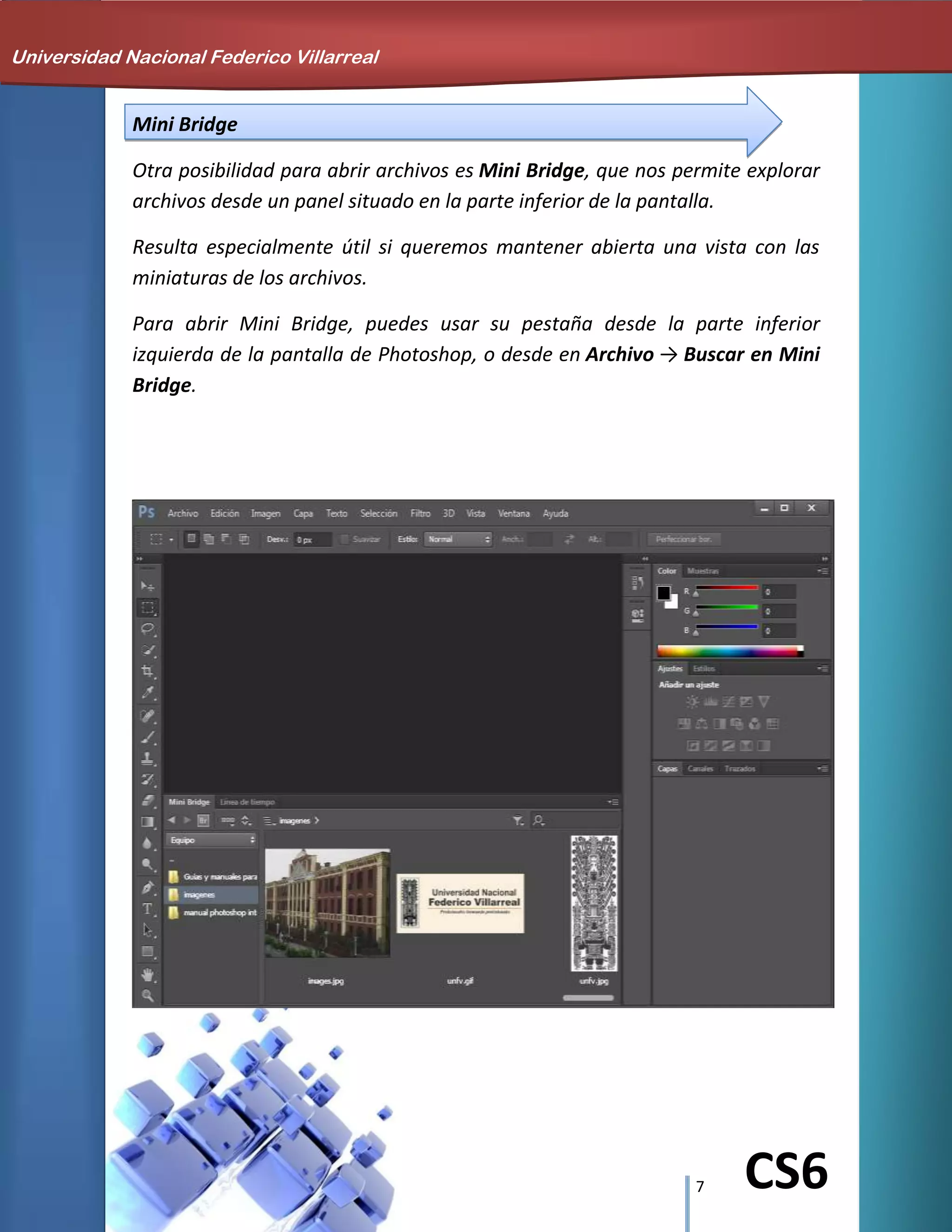Screen dimensions: 952x1232
Task: Select the Rectangular Marquee tool in toolbox
Action: click(x=148, y=608)
